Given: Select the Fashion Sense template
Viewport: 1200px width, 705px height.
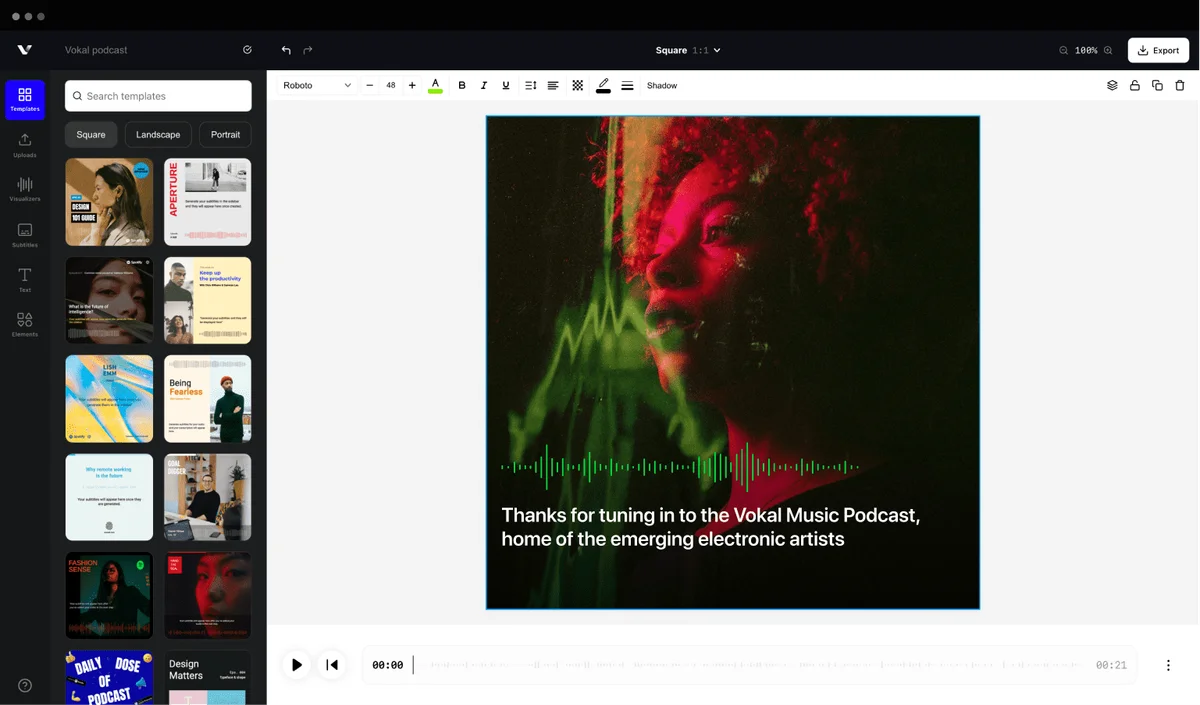Looking at the screenshot, I should (109, 595).
